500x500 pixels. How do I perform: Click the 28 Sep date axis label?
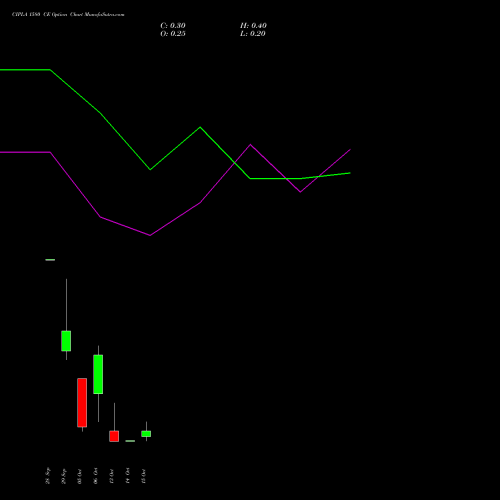click(x=48, y=476)
